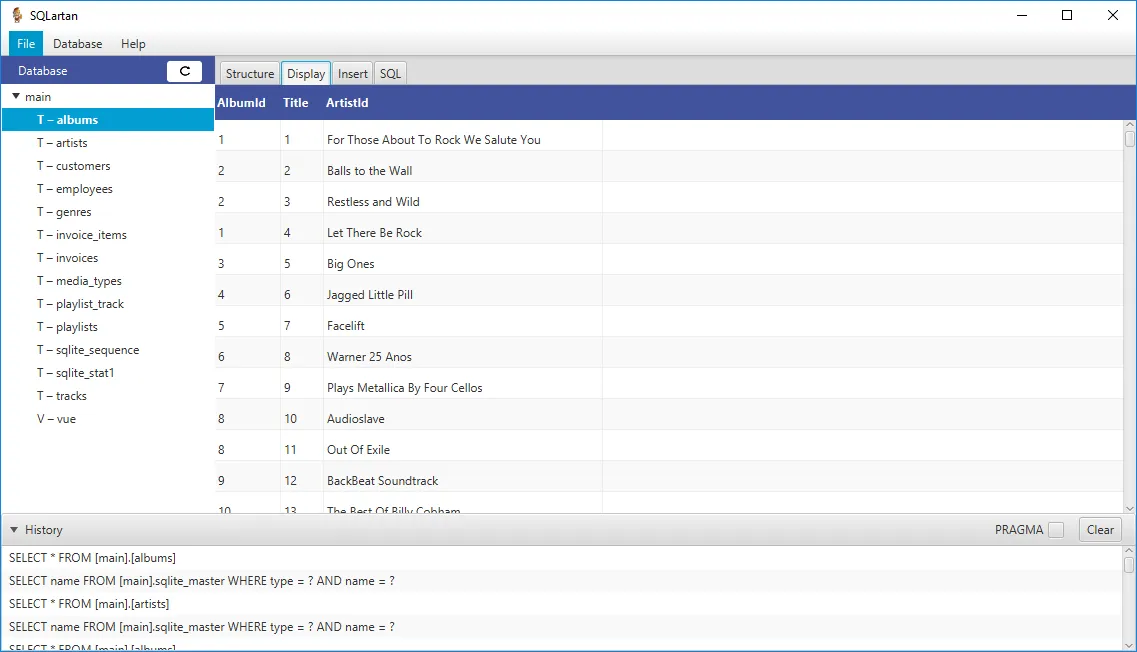Select the customers table

[108, 166]
